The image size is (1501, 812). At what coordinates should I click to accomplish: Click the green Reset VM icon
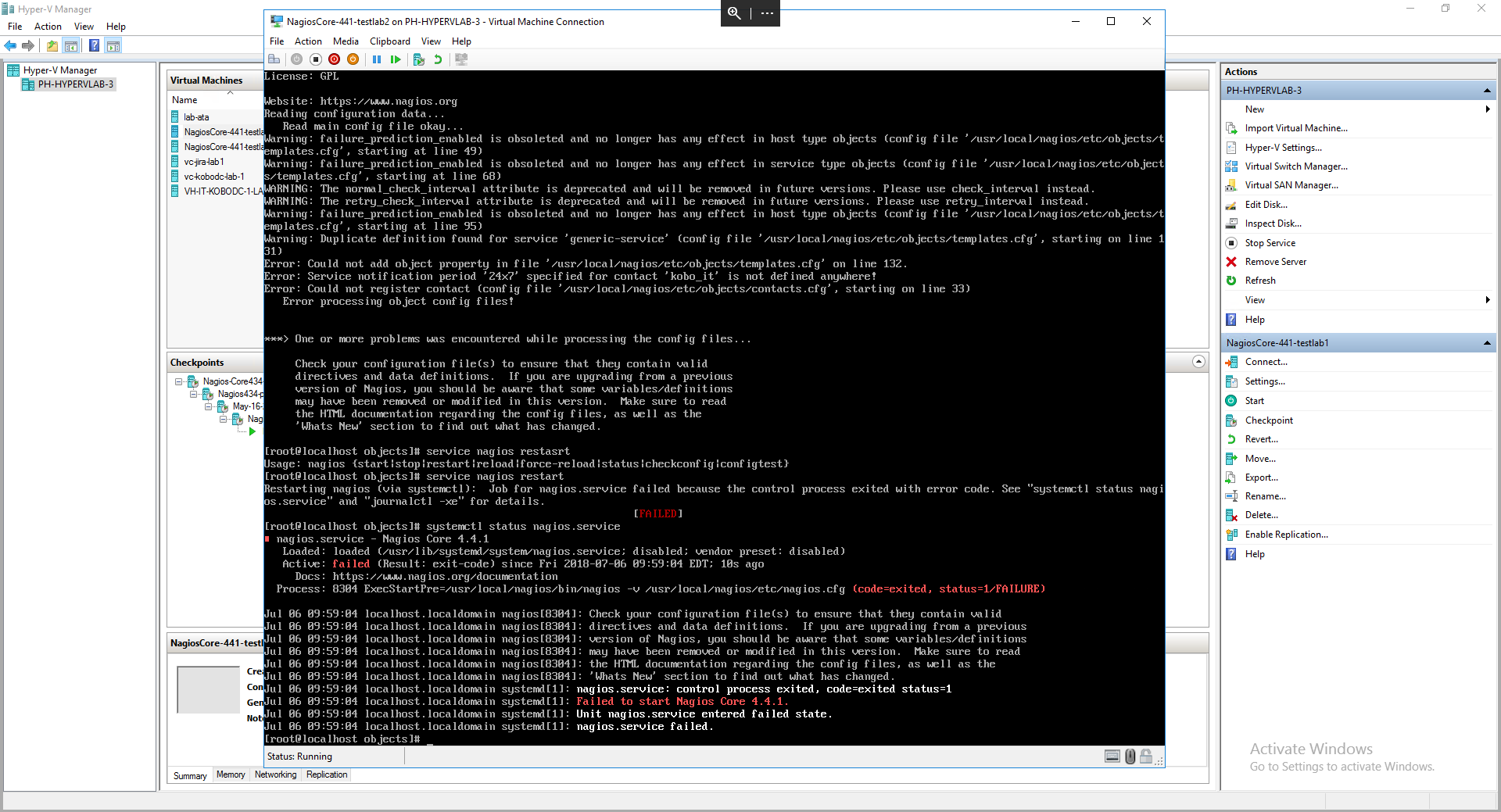[x=396, y=59]
